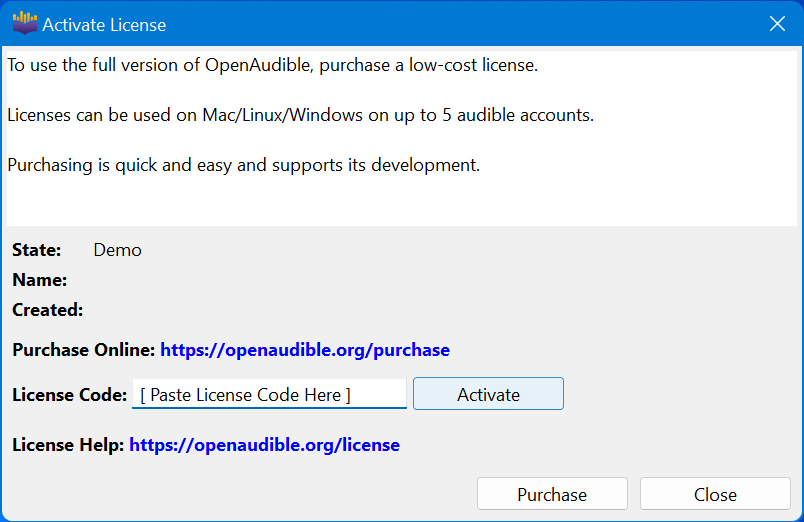Screen dimensions: 804x522
Task: Click the State label
Action: pyautogui.click(x=36, y=250)
